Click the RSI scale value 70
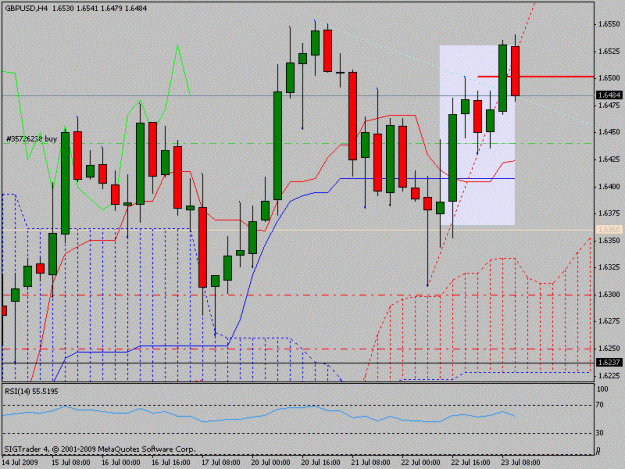 601,405
